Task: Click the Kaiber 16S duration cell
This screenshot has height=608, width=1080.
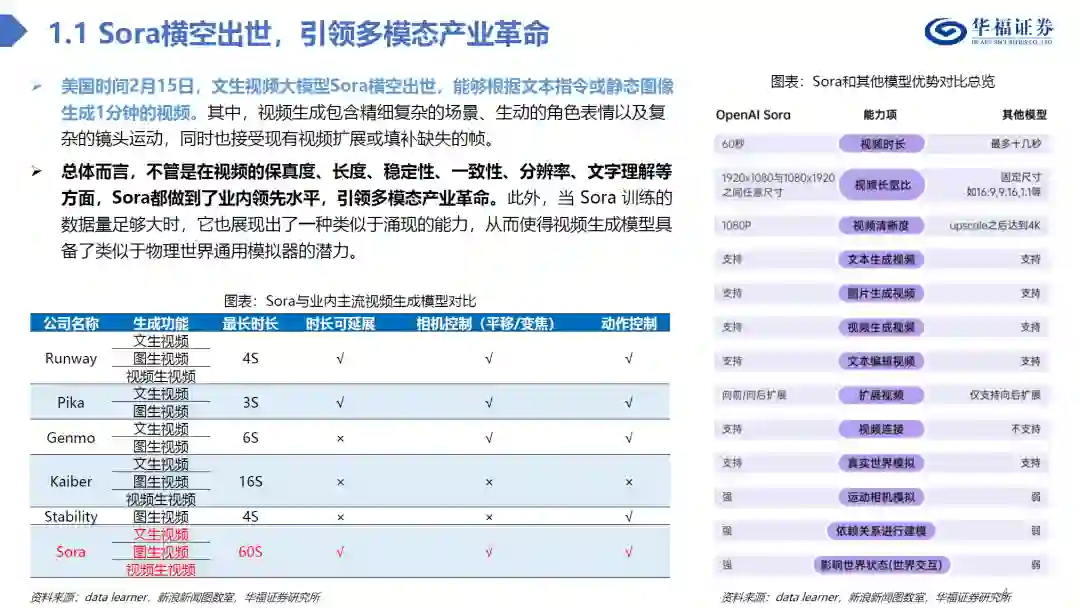Action: tap(251, 481)
